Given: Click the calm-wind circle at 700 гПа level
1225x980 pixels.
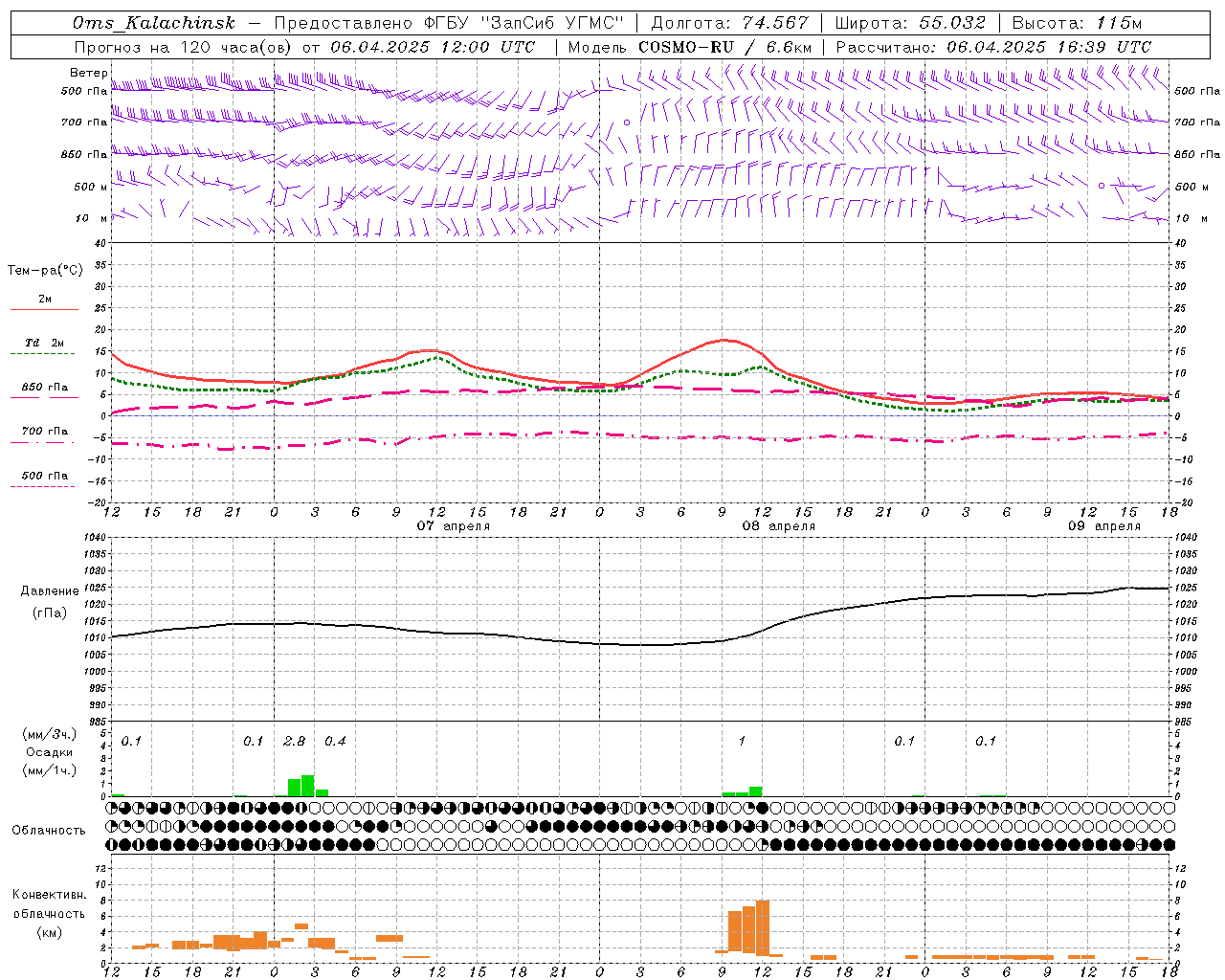Looking at the screenshot, I should click(x=627, y=122).
